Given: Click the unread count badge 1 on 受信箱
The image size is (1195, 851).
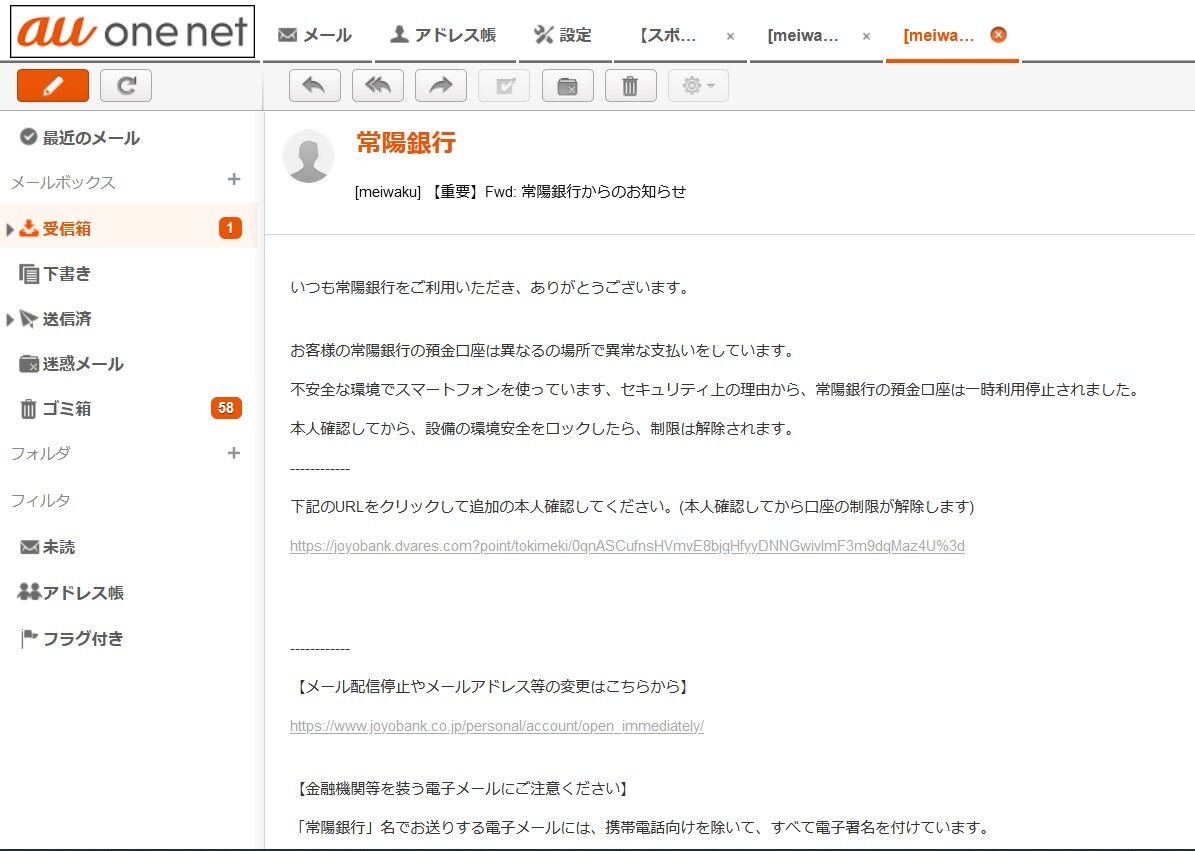Looking at the screenshot, I should tap(230, 228).
